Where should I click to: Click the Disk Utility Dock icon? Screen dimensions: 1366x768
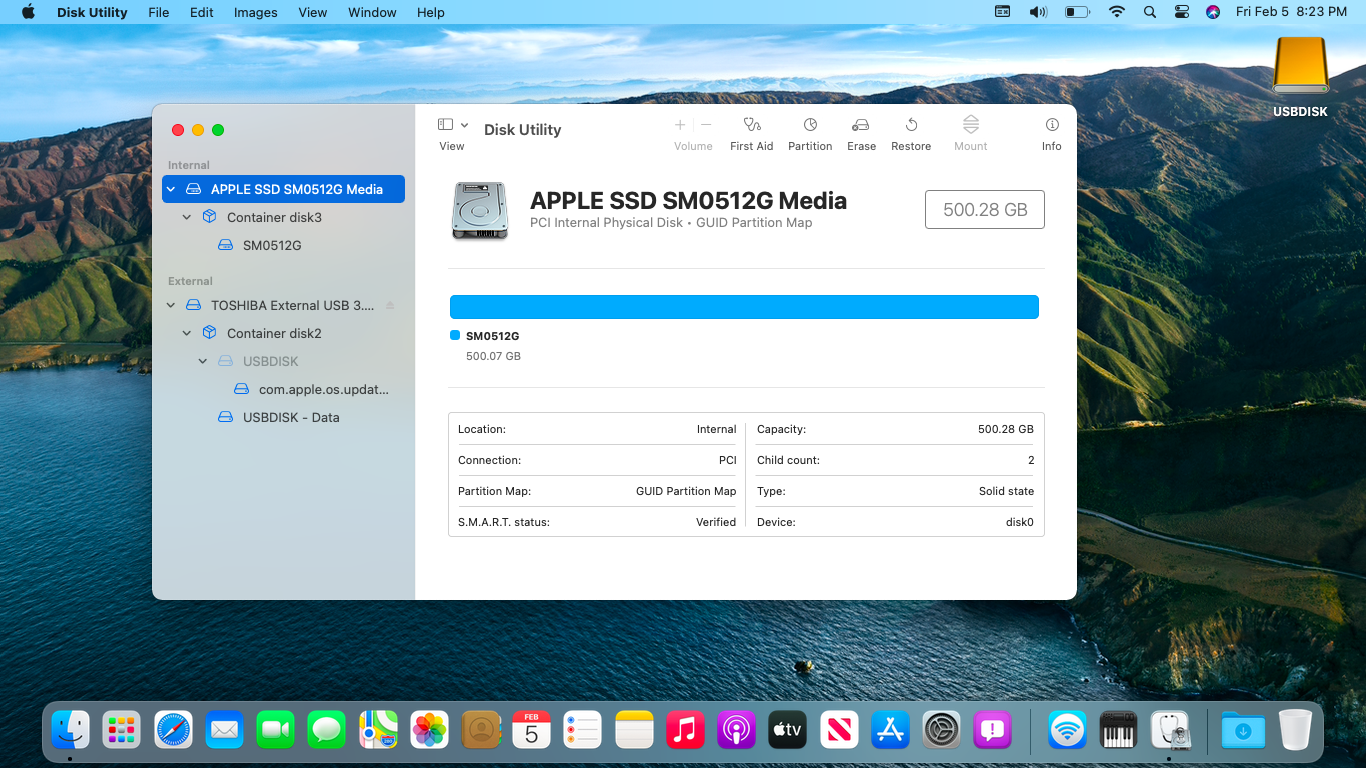1169,730
